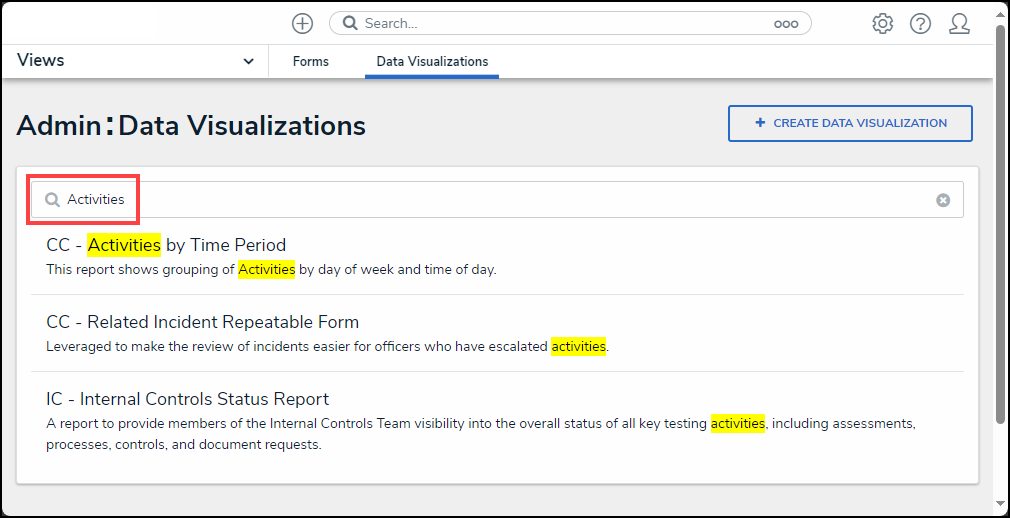The image size is (1010, 518).
Task: Open the settings gear icon
Action: tap(882, 23)
